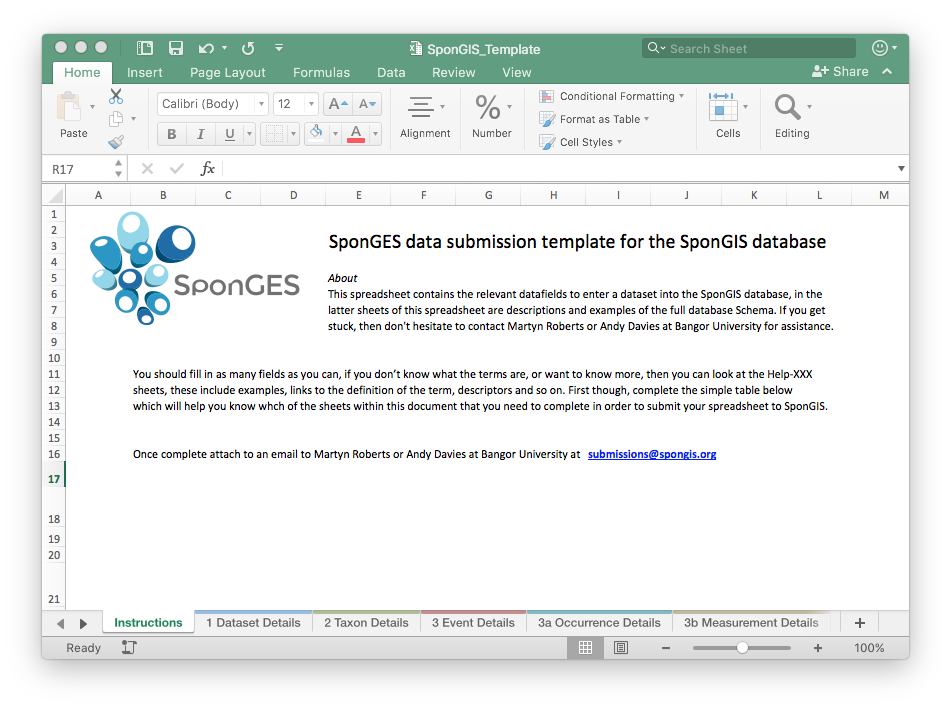
Task: Click the Number percent icon
Action: point(488,107)
